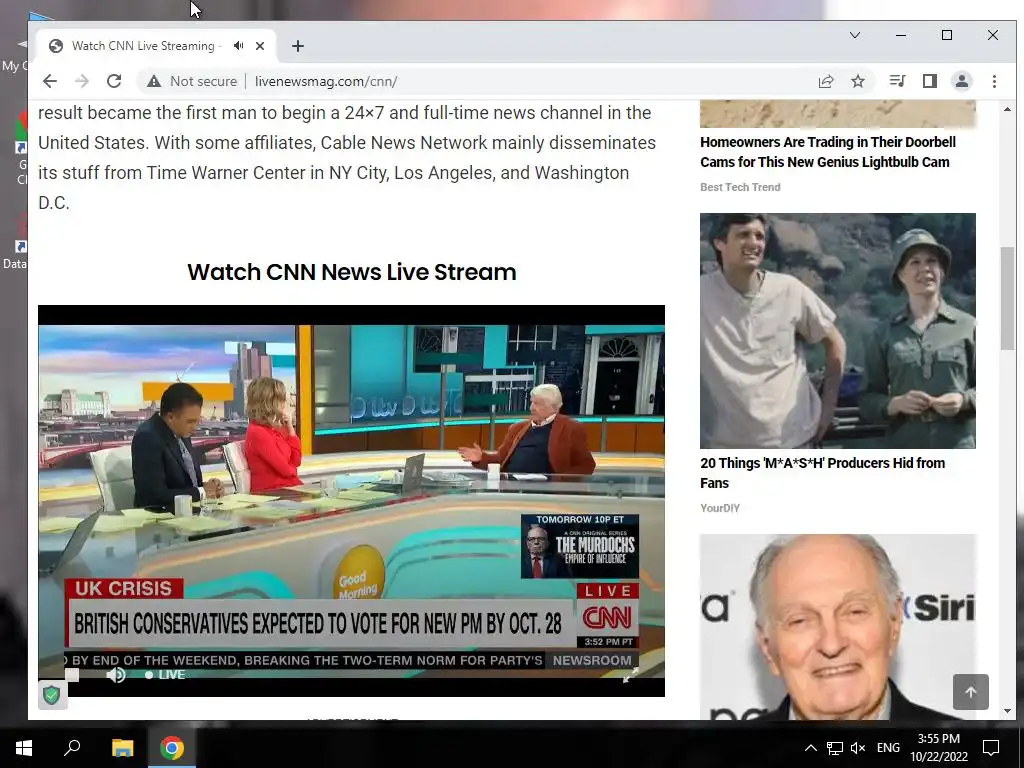Expand the tab search chevron
Image resolution: width=1024 pixels, height=768 pixels.
pos(855,35)
